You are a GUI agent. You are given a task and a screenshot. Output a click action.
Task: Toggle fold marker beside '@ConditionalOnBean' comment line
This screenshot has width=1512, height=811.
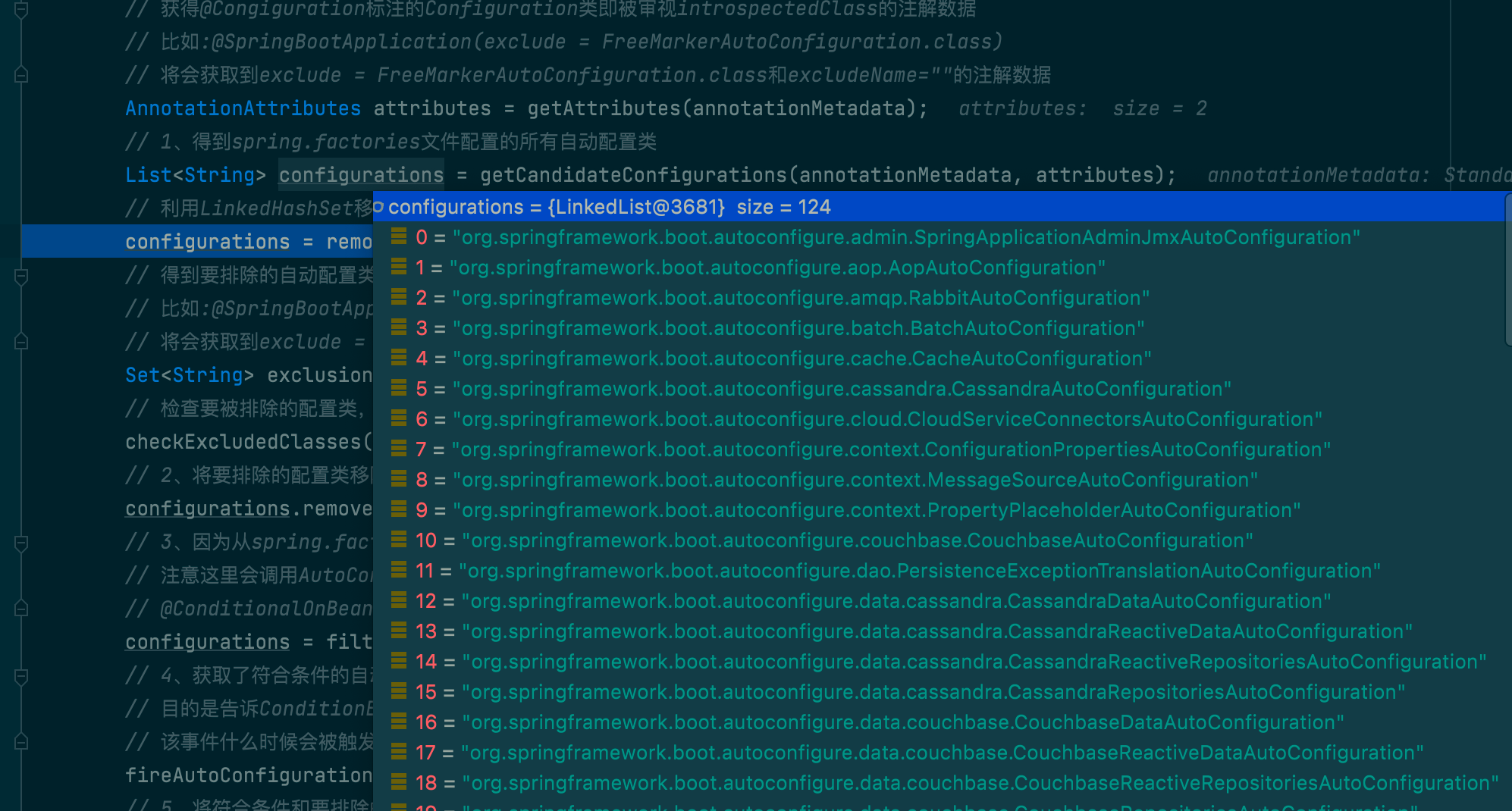[21, 608]
